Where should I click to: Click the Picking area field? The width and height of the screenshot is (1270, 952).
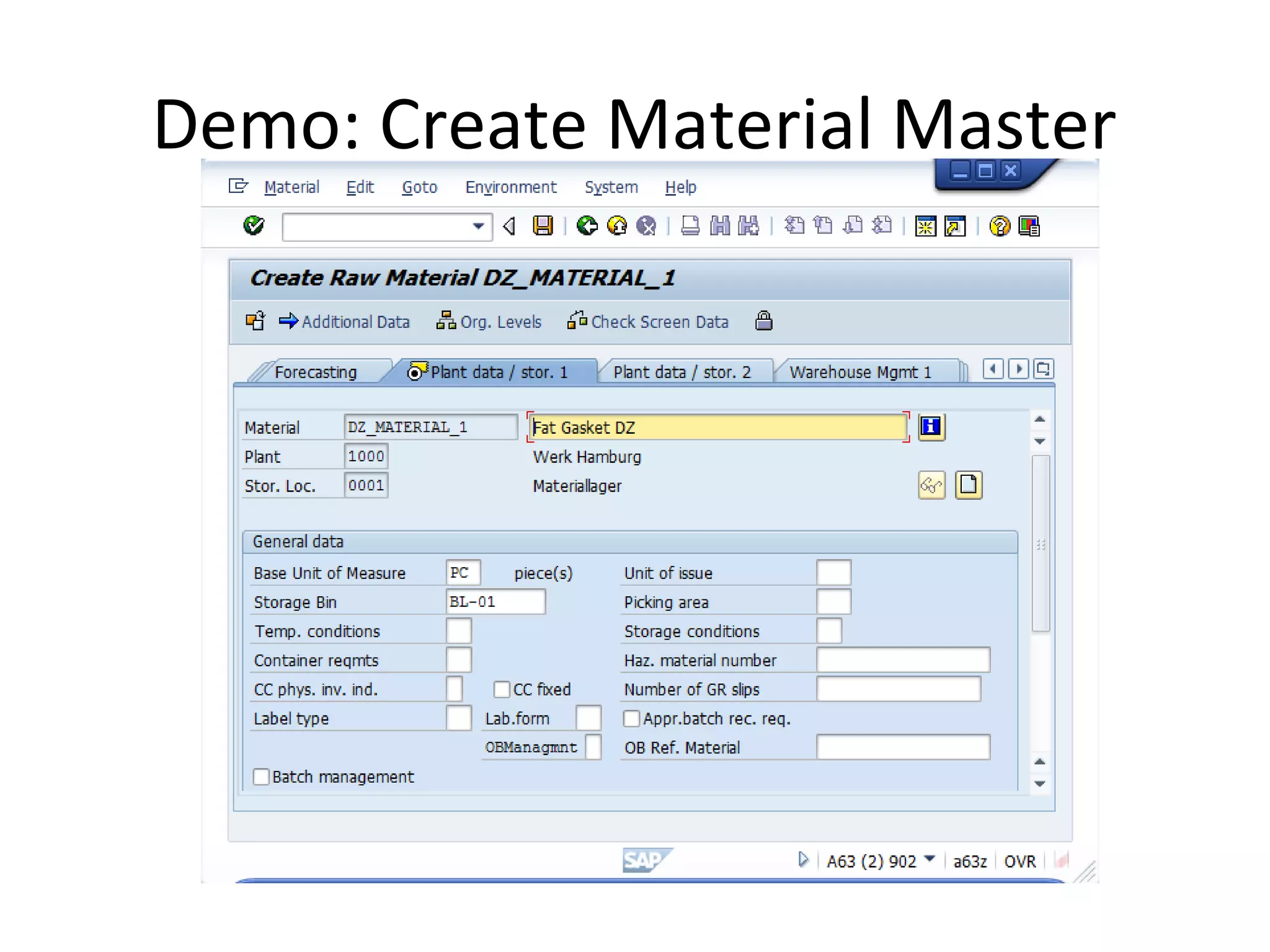tap(833, 602)
